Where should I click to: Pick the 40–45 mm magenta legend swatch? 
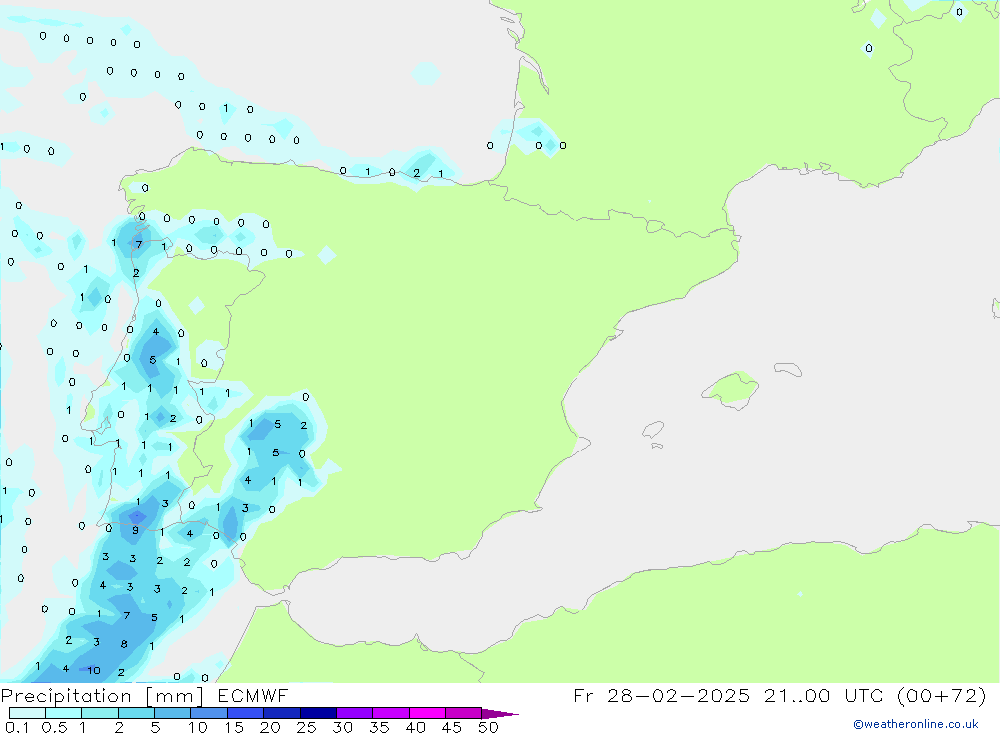(x=427, y=713)
